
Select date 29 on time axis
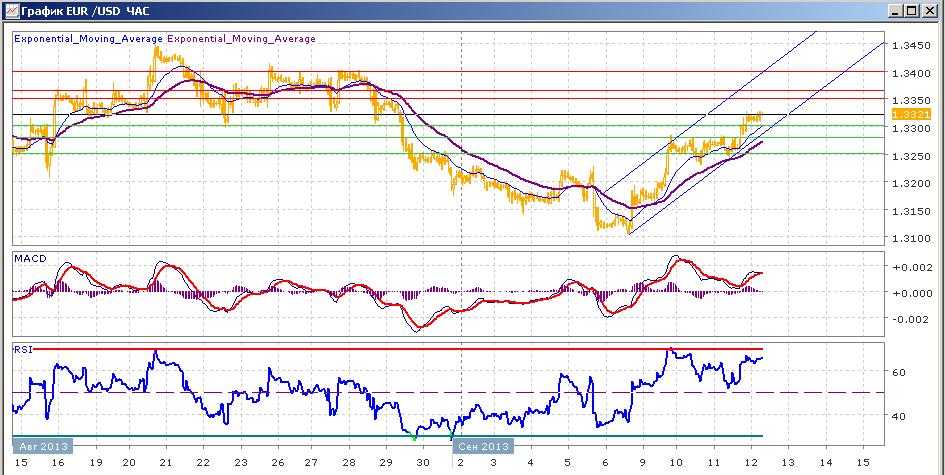coord(385,462)
